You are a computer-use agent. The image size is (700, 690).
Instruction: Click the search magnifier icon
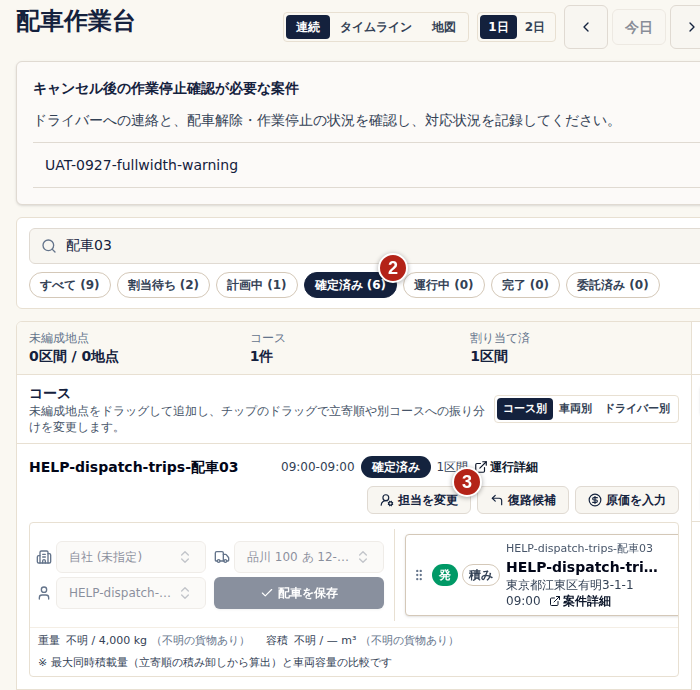49,246
